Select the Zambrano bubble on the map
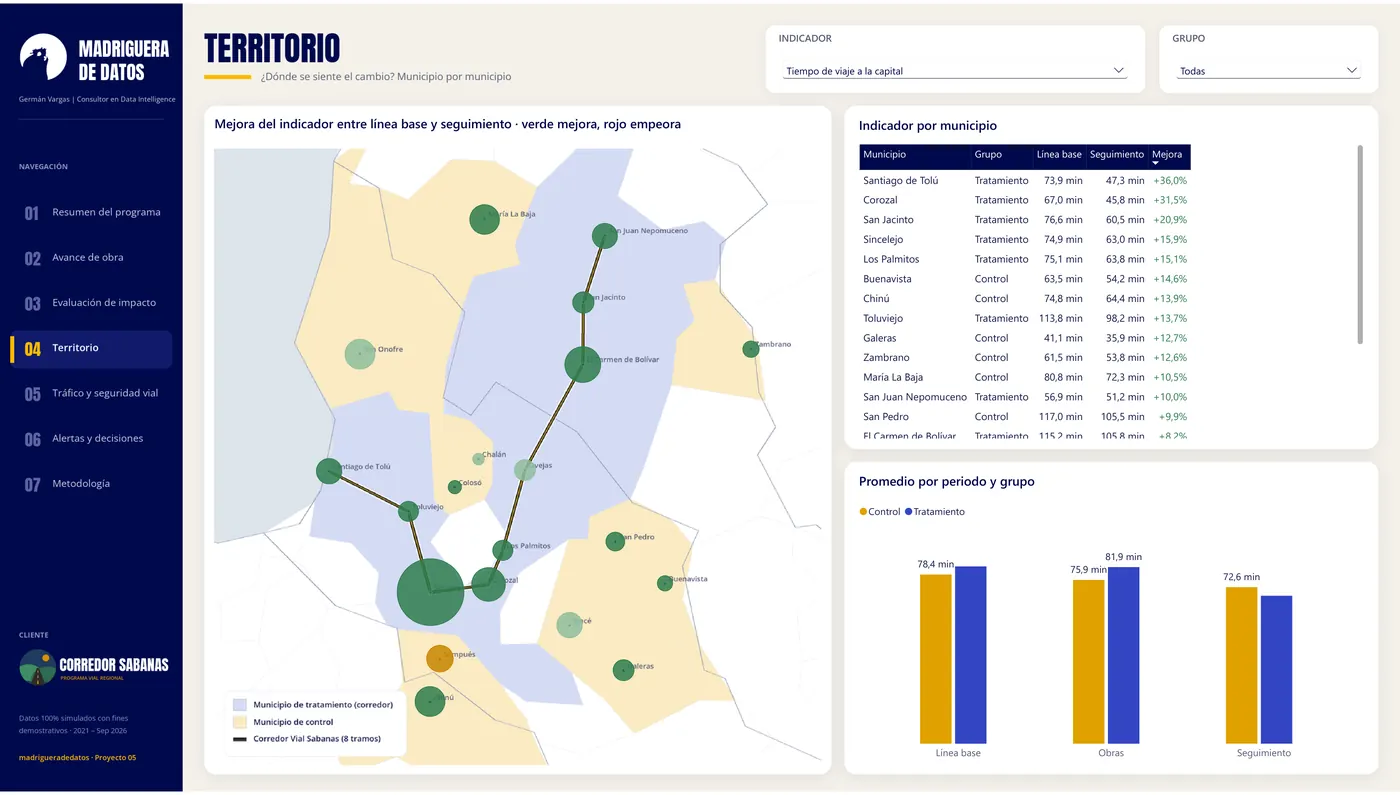Viewport: 1400px width, 795px height. coord(751,349)
